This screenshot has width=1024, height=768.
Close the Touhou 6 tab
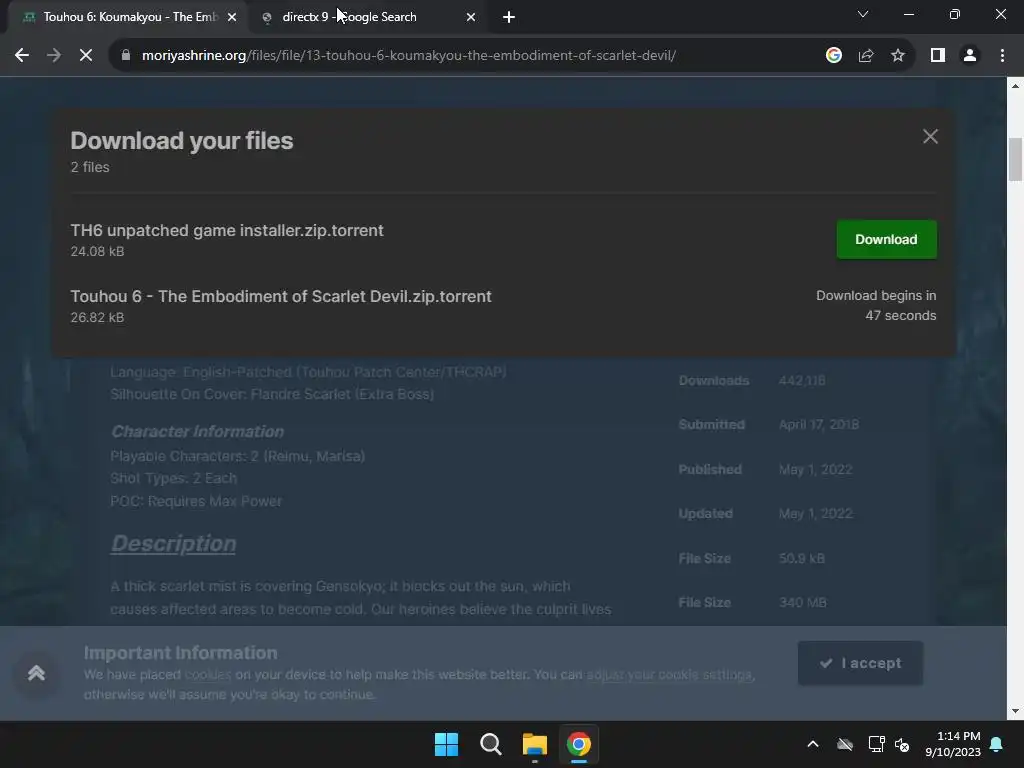tap(232, 17)
